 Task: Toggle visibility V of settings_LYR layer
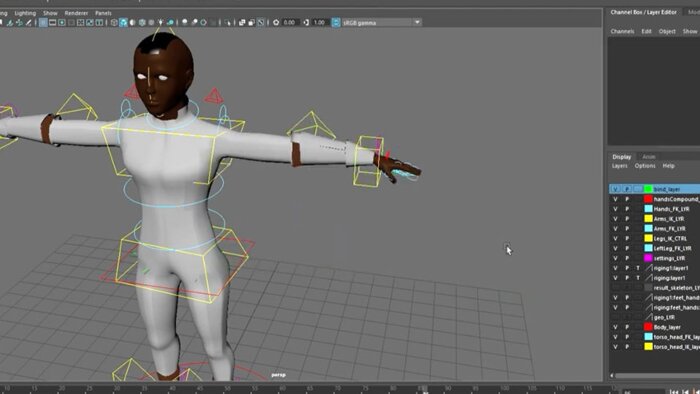click(x=615, y=258)
